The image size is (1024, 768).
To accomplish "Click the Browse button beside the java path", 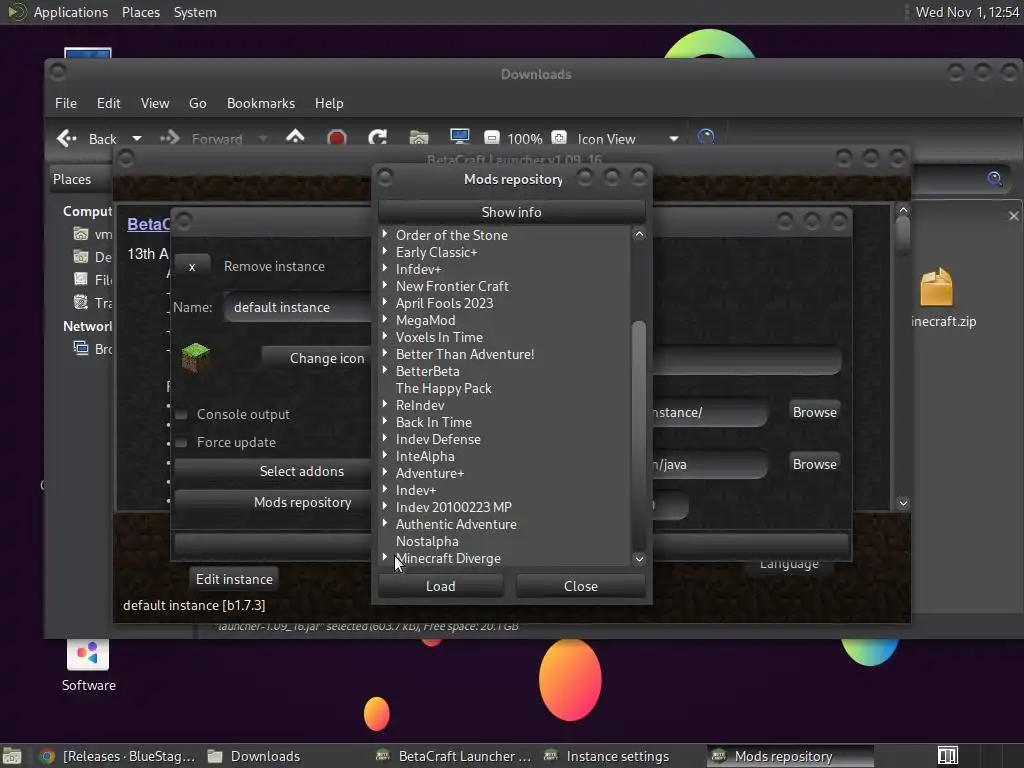I will 814,464.
